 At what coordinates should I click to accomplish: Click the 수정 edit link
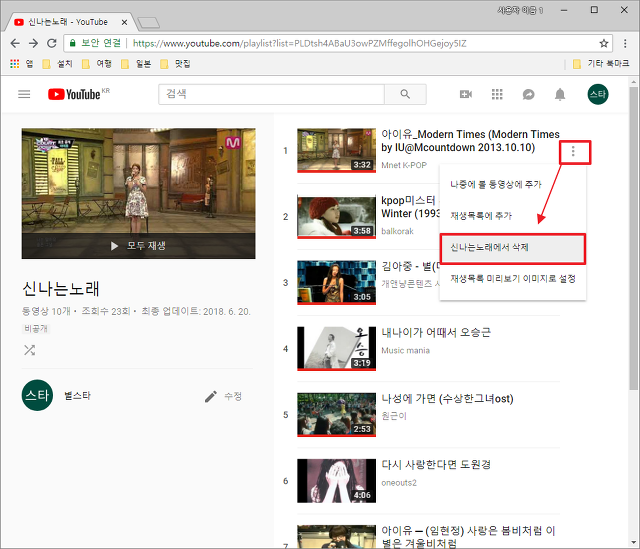pos(233,396)
